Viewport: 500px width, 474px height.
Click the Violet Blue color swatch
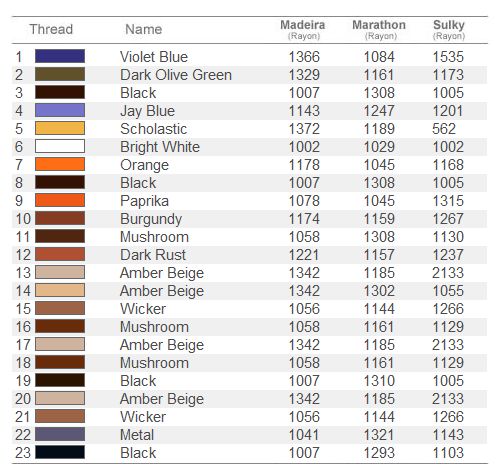[x=60, y=56]
